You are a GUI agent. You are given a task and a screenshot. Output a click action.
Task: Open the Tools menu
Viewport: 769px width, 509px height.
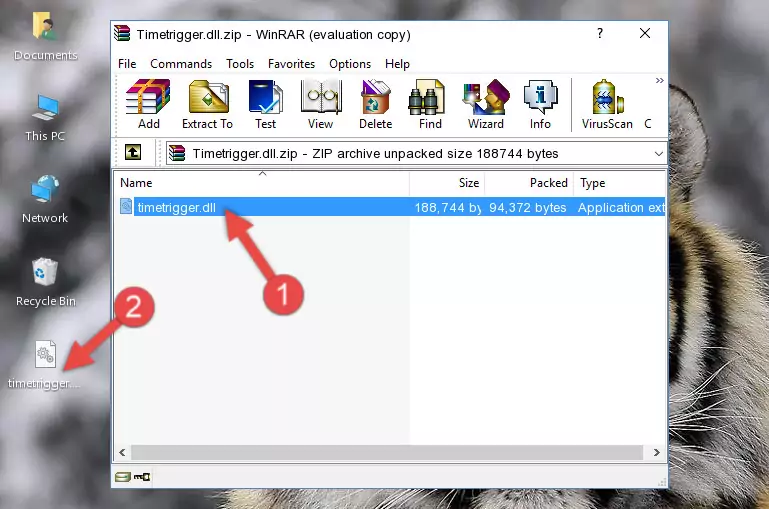pos(240,64)
